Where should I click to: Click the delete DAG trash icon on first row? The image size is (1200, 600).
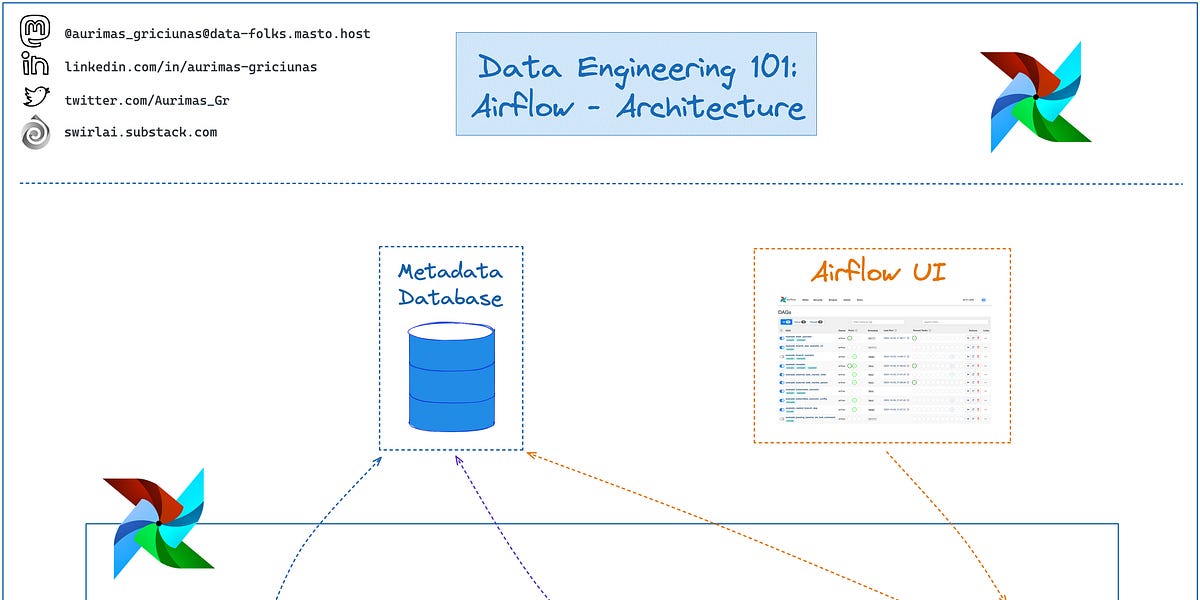tap(977, 337)
